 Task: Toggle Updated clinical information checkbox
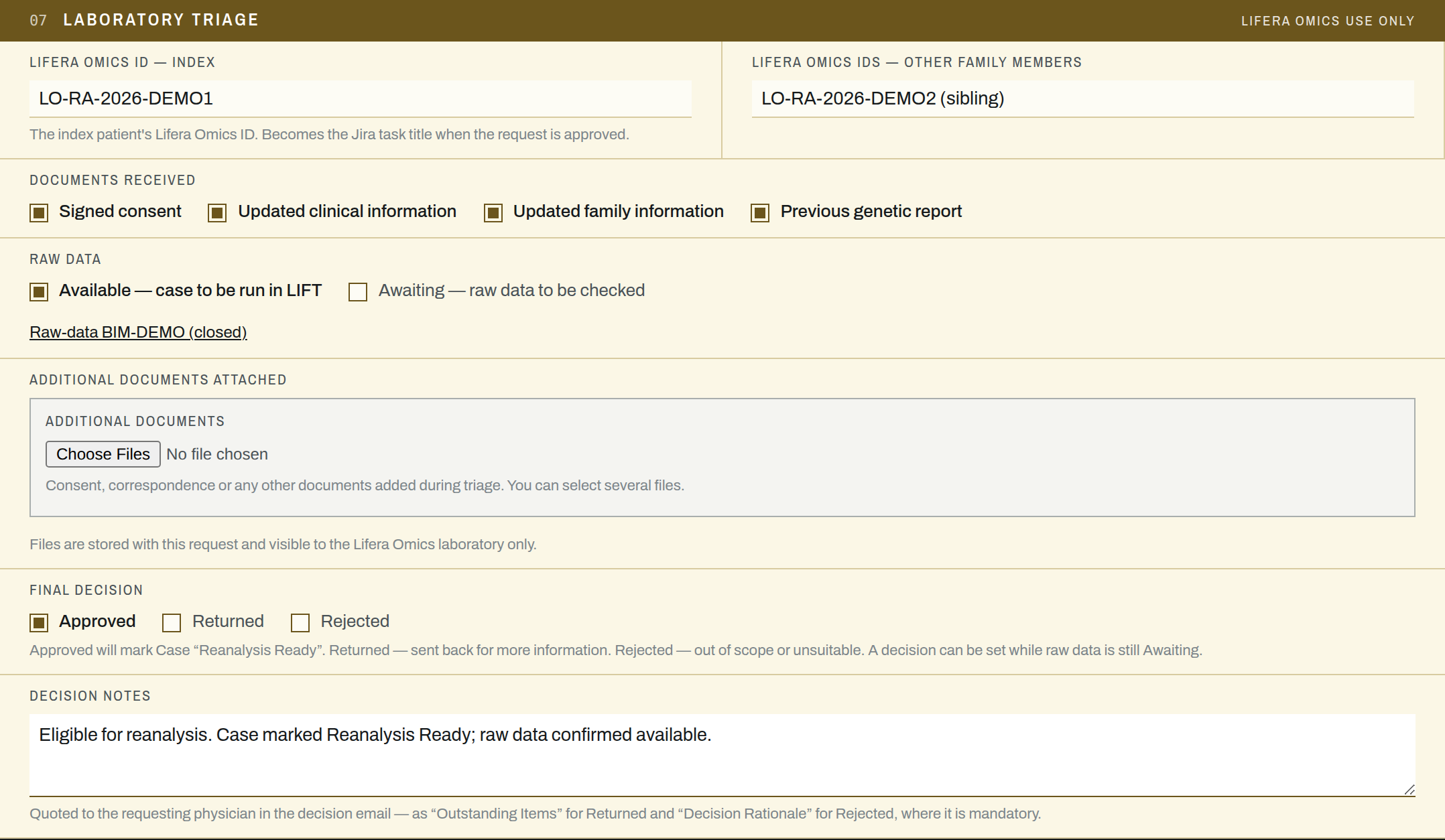click(x=217, y=213)
